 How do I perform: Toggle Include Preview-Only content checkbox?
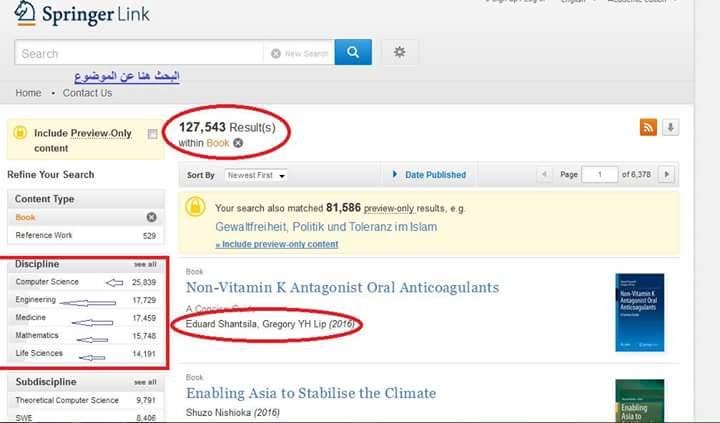pos(152,134)
